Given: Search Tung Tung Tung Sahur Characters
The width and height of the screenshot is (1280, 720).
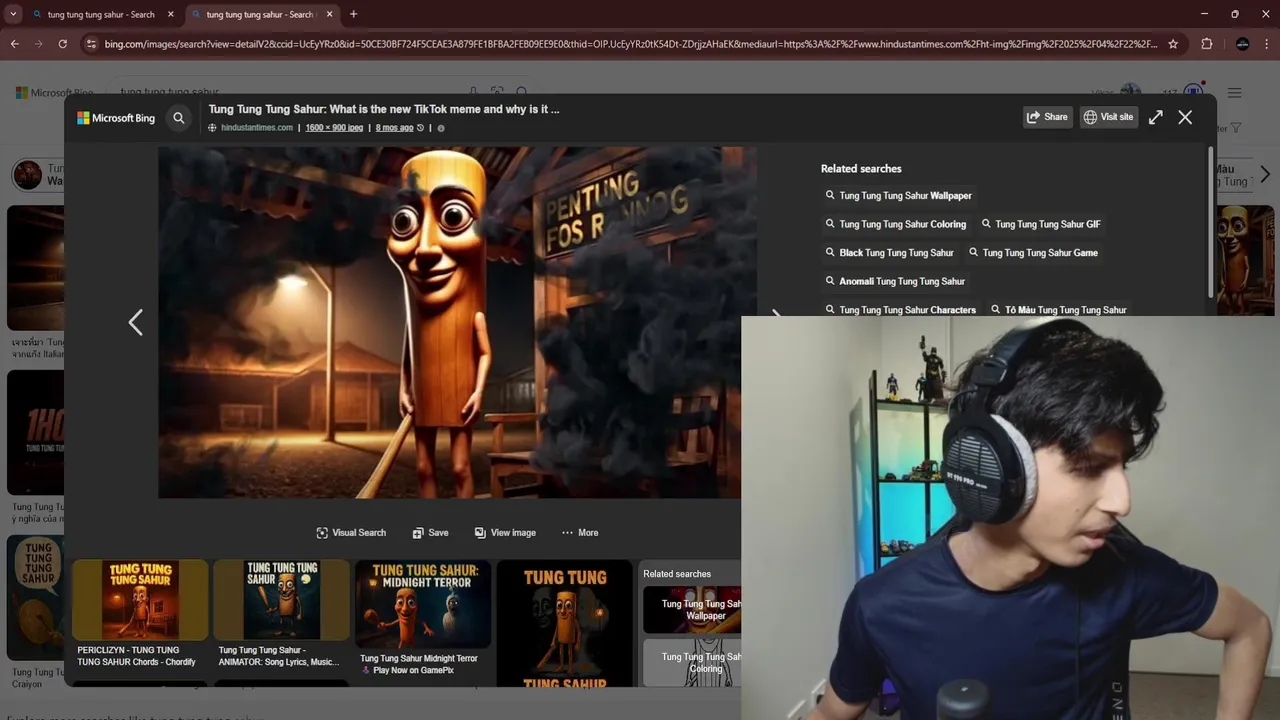Looking at the screenshot, I should coord(900,310).
